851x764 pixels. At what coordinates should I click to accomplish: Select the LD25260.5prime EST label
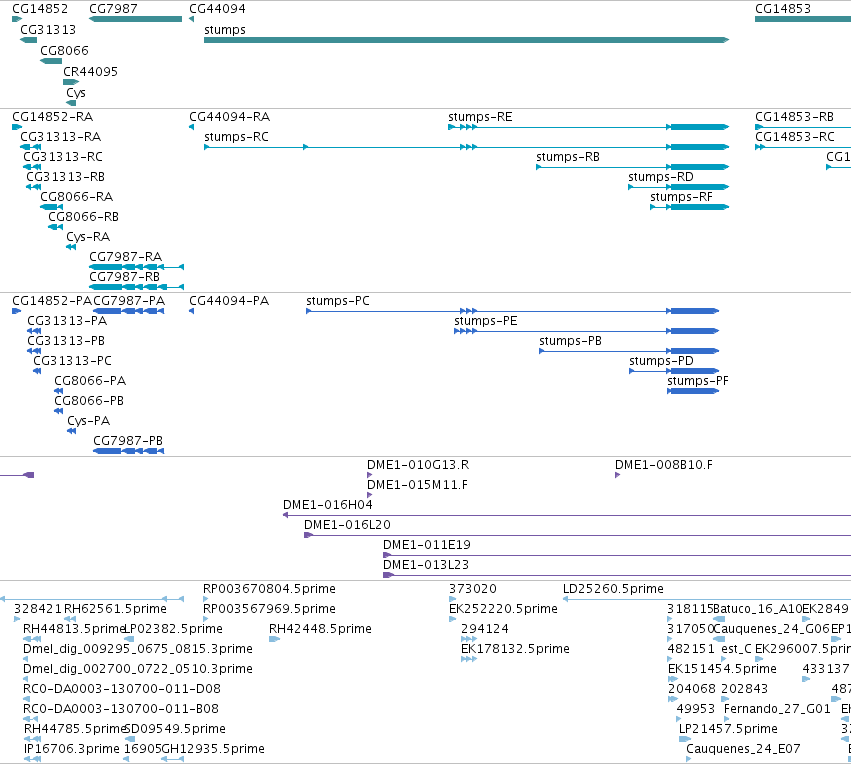pos(613,589)
